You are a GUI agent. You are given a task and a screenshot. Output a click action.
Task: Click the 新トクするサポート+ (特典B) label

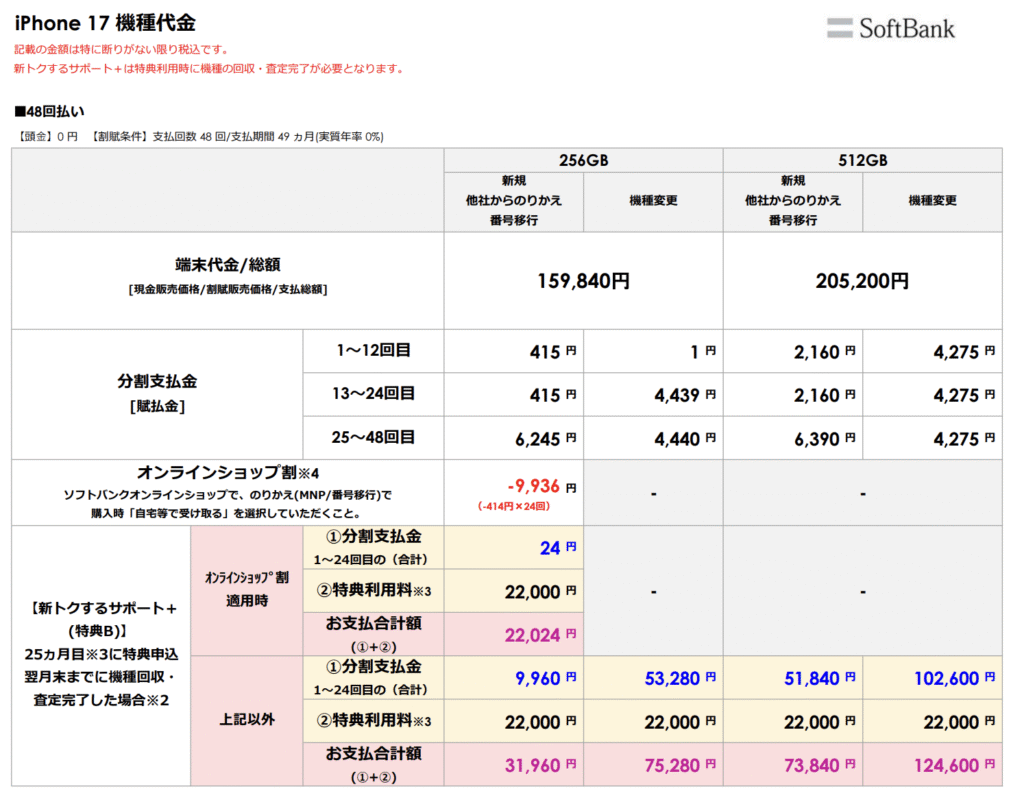[x=100, y=617]
